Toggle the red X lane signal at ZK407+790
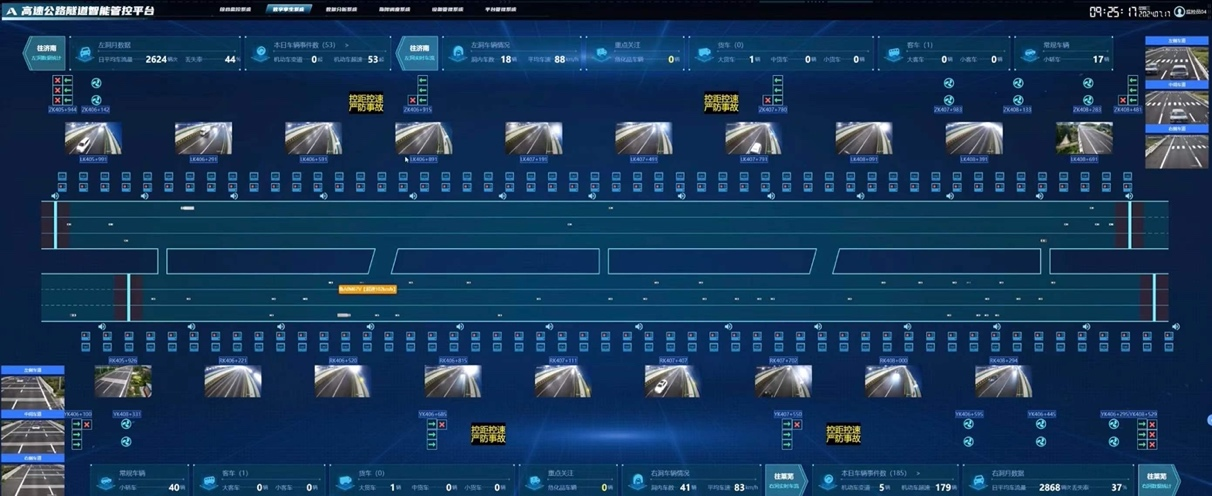Screen dimensions: 1212x496 (767, 100)
